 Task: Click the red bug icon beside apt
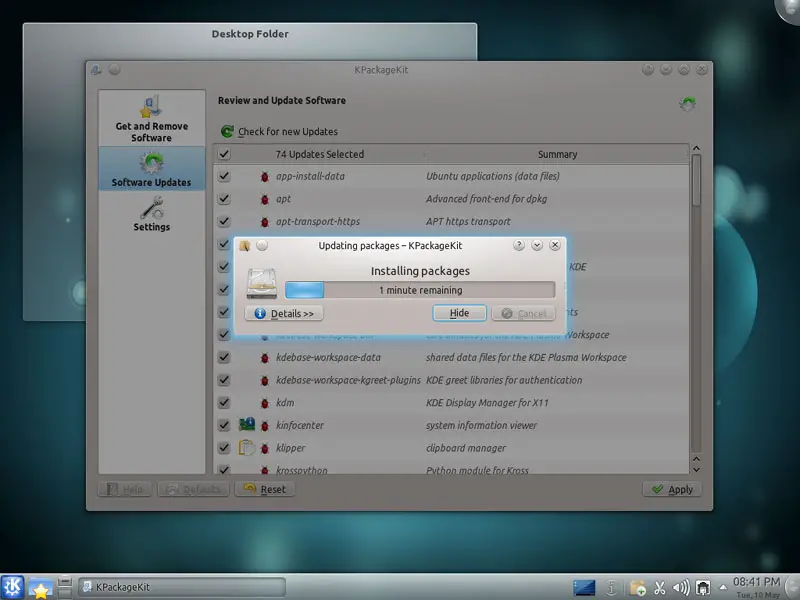[x=264, y=199]
